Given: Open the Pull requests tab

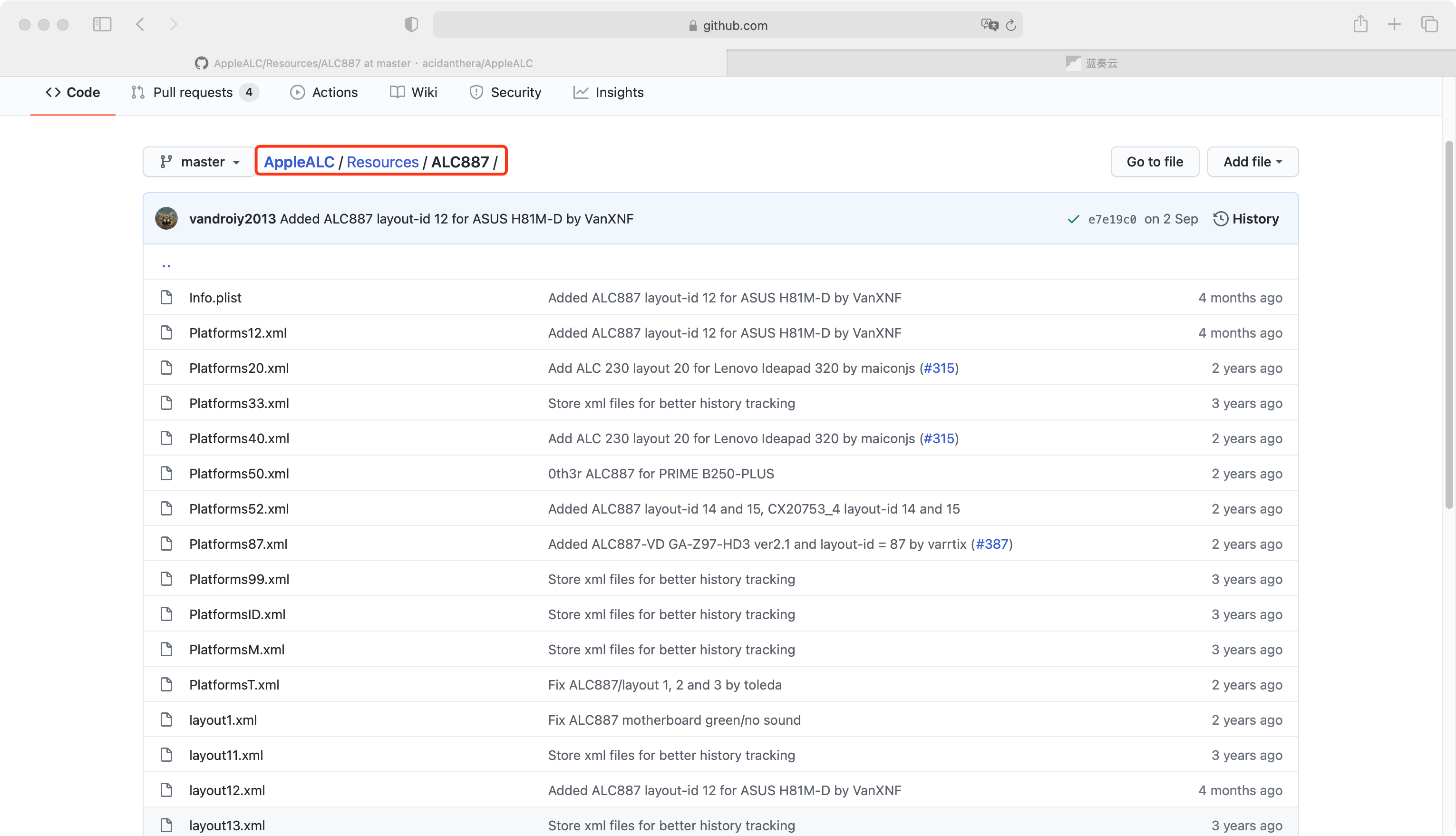Looking at the screenshot, I should (194, 92).
